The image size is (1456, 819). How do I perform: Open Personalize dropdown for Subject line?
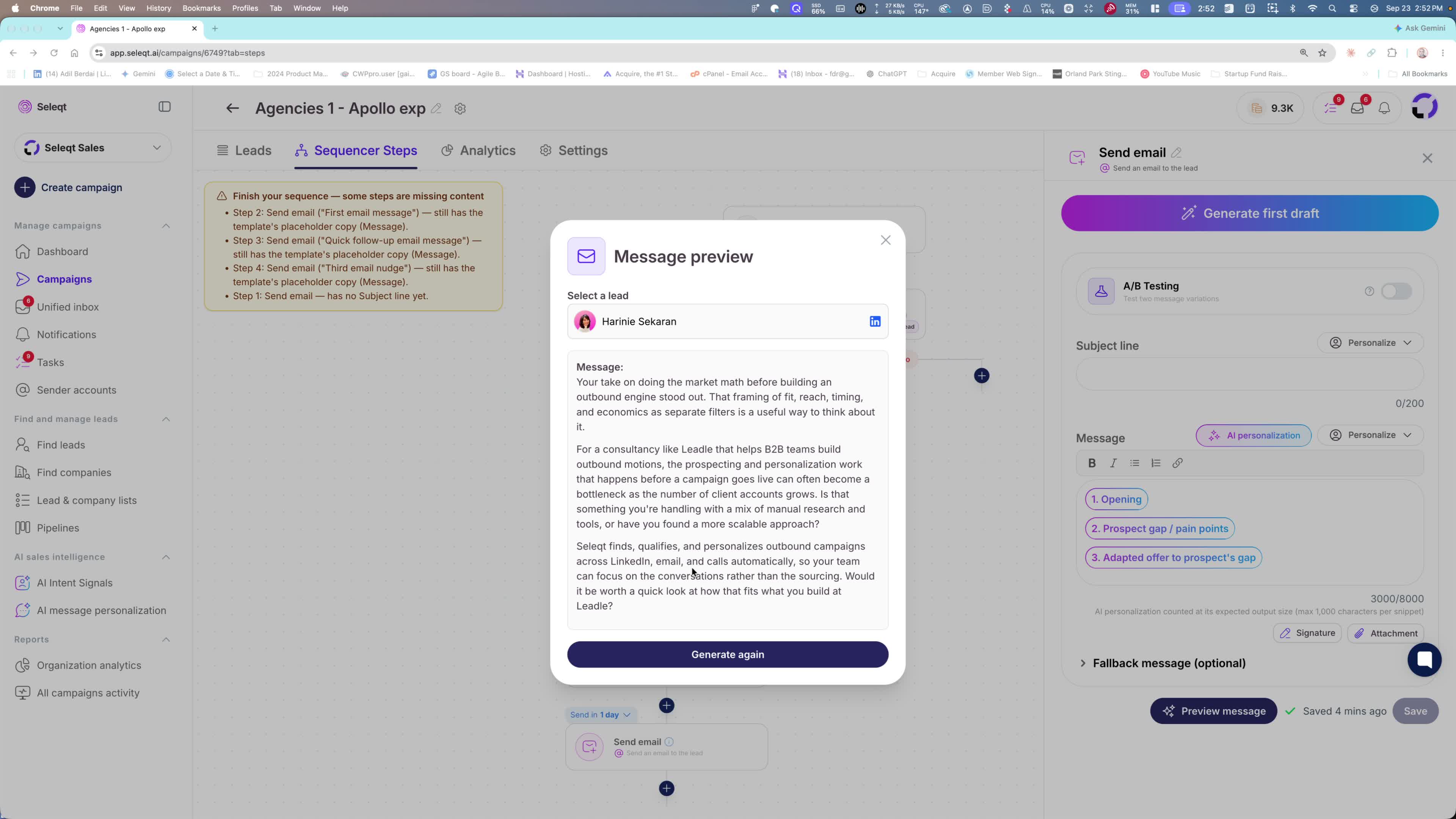click(x=1370, y=343)
